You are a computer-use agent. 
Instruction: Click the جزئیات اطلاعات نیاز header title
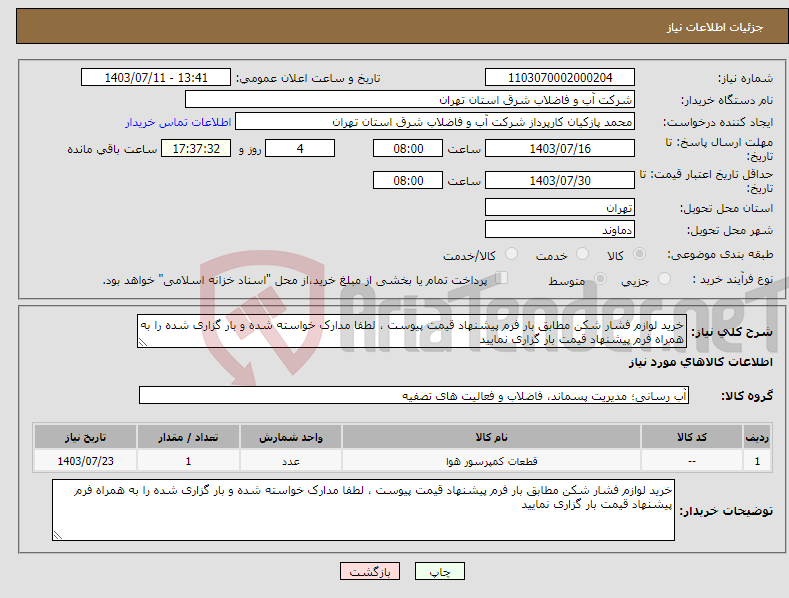pyautogui.click(x=715, y=27)
